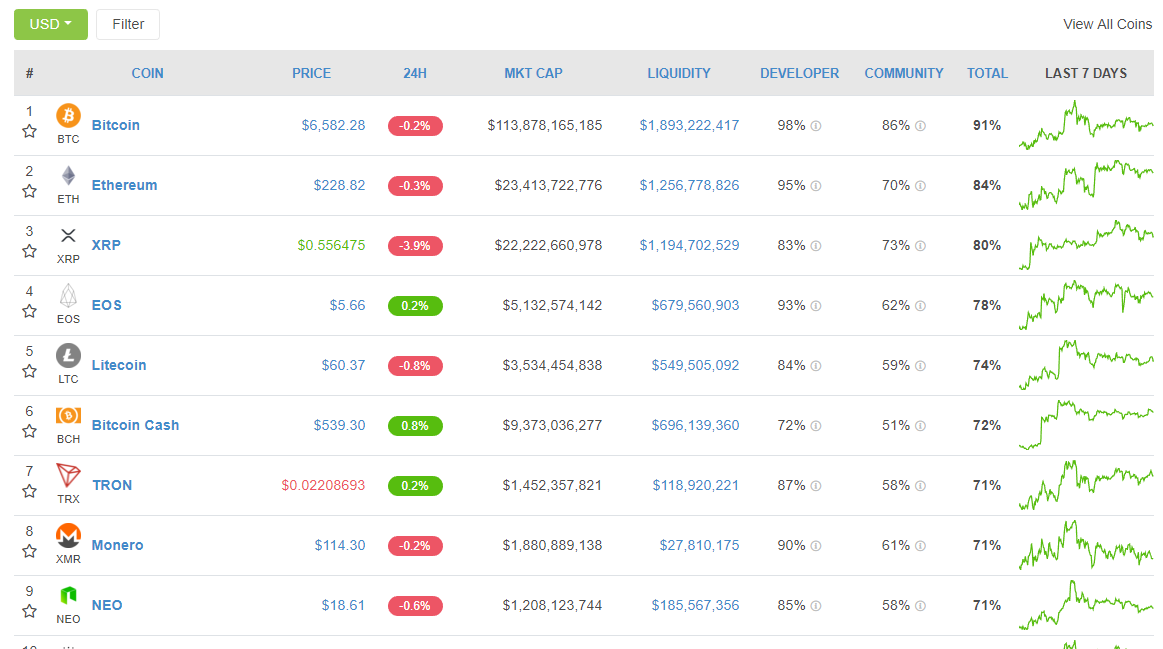This screenshot has width=1163, height=649.
Task: Open the USD currency dropdown
Action: point(50,24)
